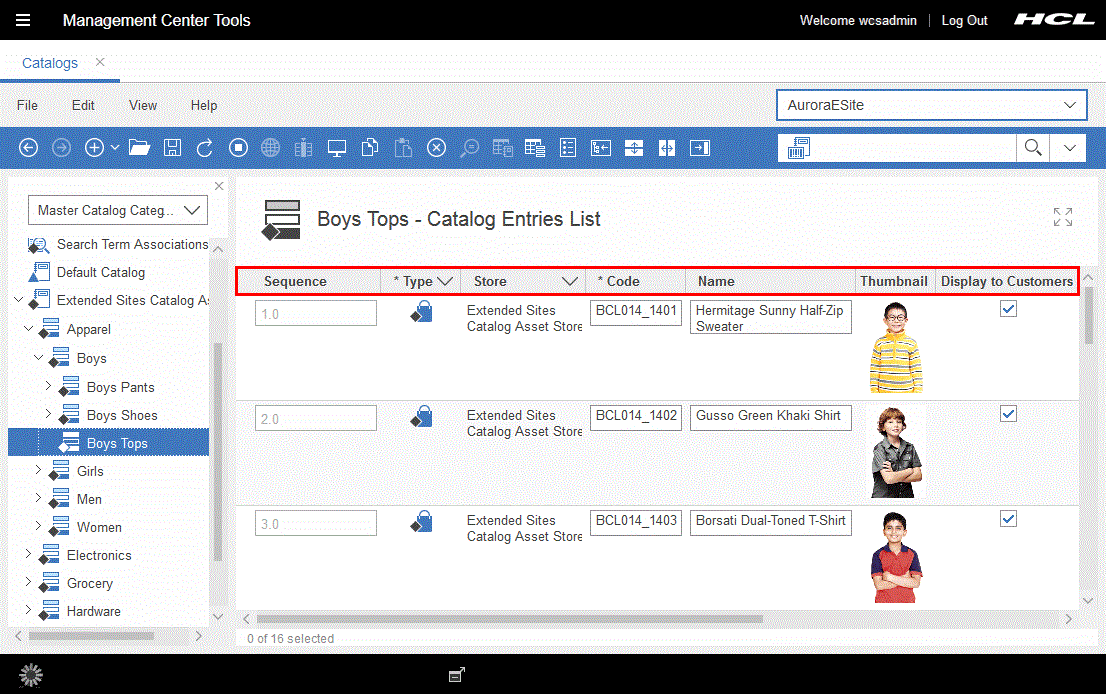The image size is (1106, 694).
Task: Click the Copy documents toolbar icon
Action: (370, 148)
